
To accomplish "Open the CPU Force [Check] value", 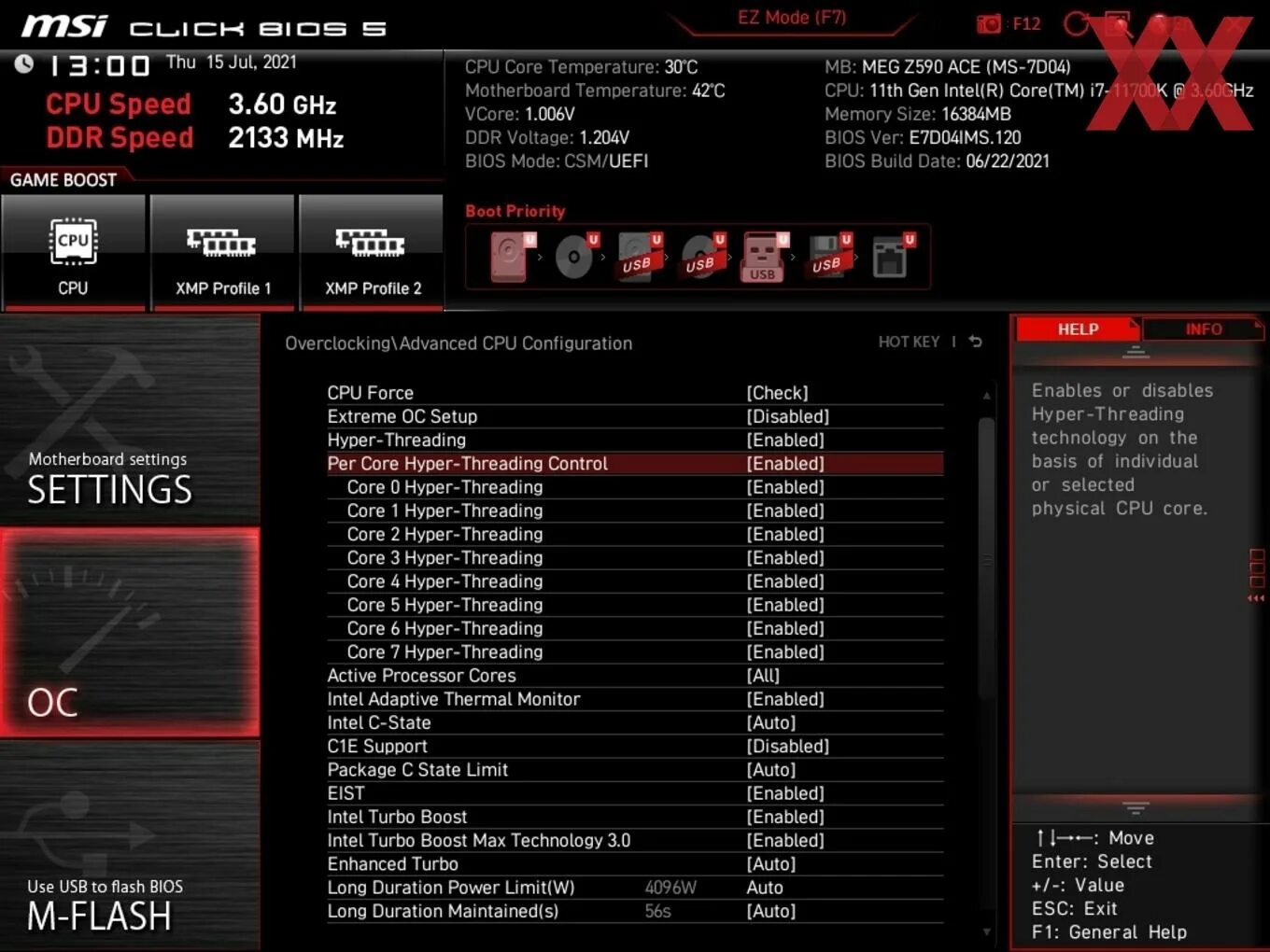I will [x=777, y=393].
